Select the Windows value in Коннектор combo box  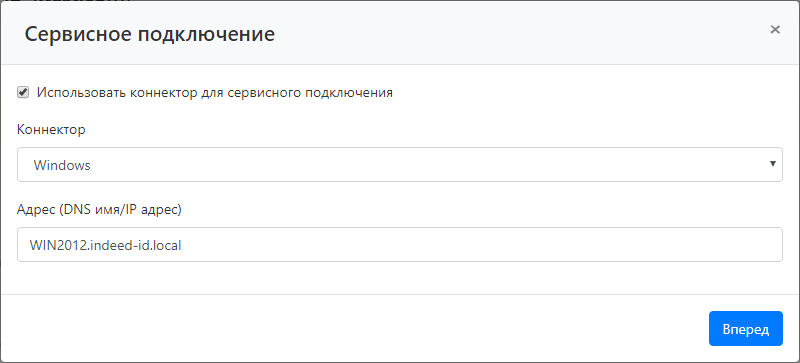(x=62, y=165)
